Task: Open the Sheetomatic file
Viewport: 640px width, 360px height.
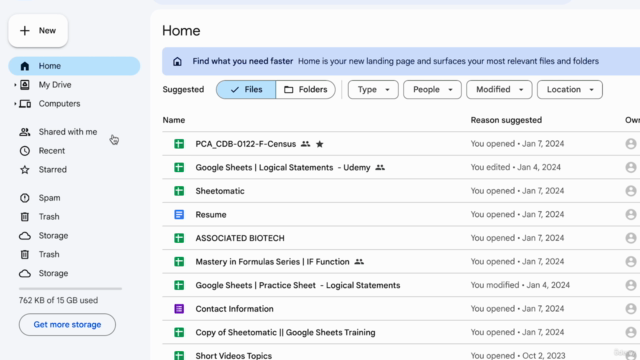Action: [220, 191]
